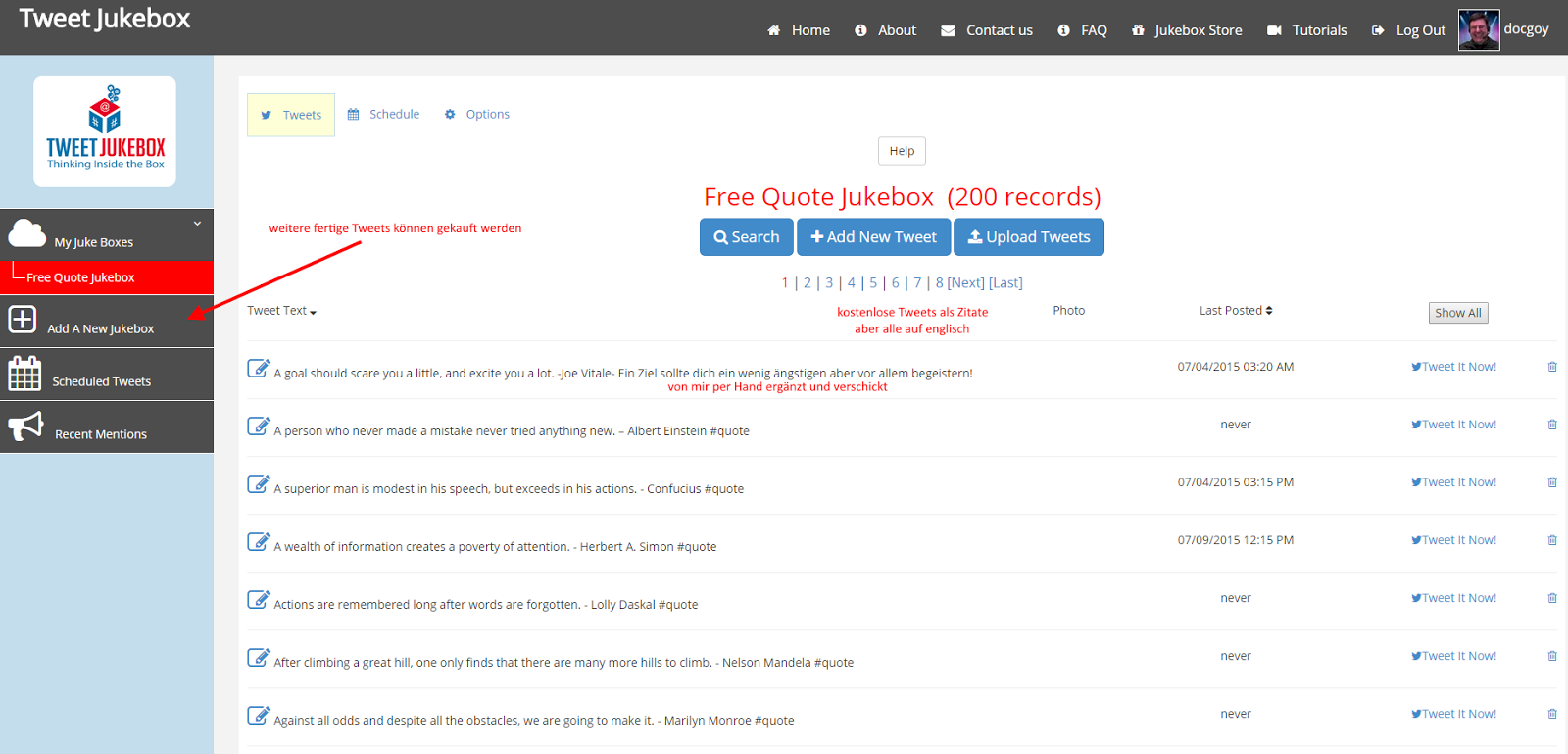Image resolution: width=1568 pixels, height=754 pixels.
Task: Switch to the Options tab
Action: 477,114
